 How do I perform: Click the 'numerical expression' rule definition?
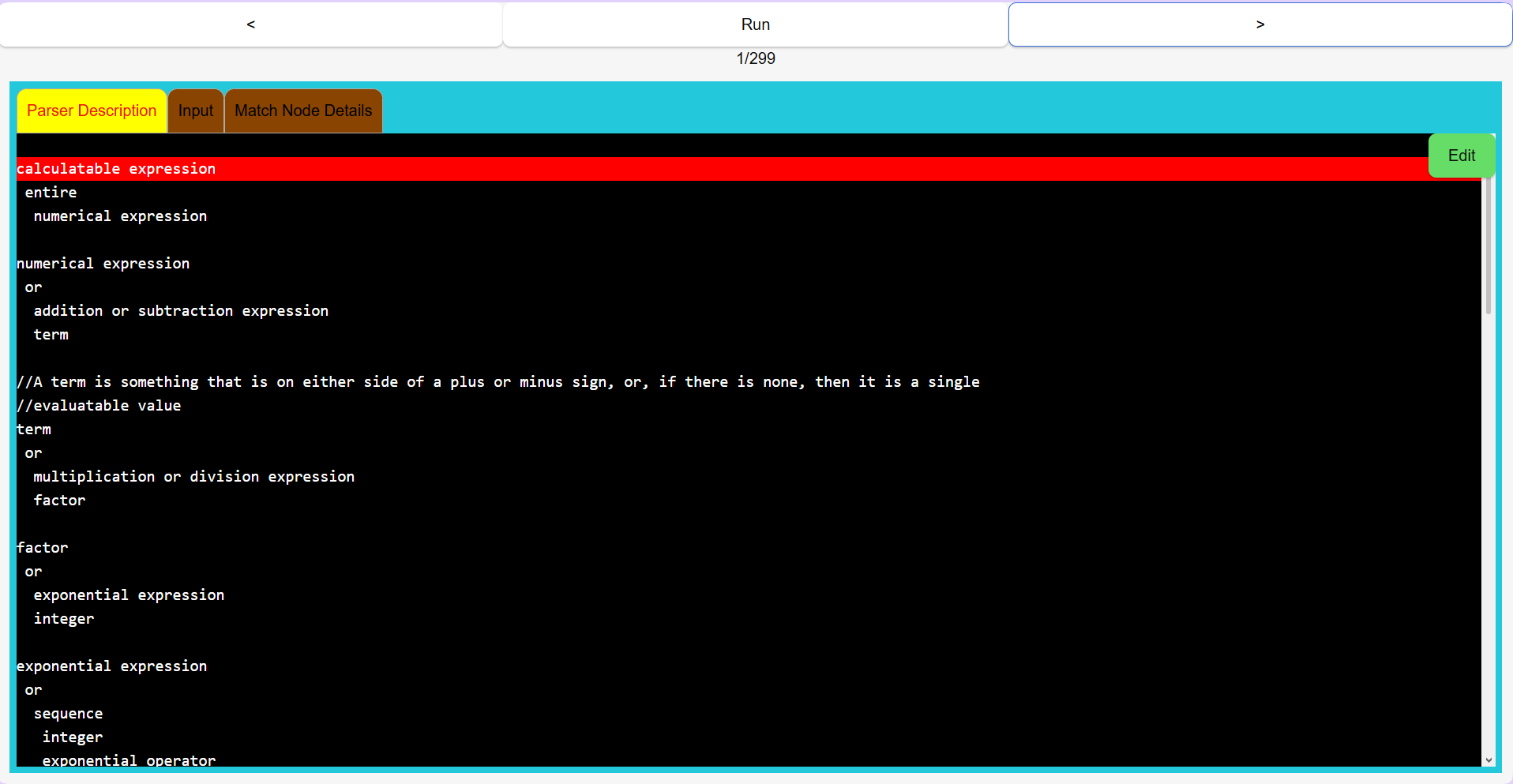click(103, 263)
